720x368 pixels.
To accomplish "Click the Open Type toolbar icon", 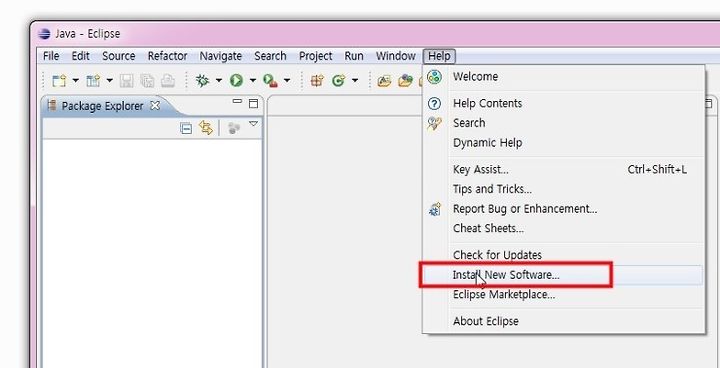I will pos(384,81).
